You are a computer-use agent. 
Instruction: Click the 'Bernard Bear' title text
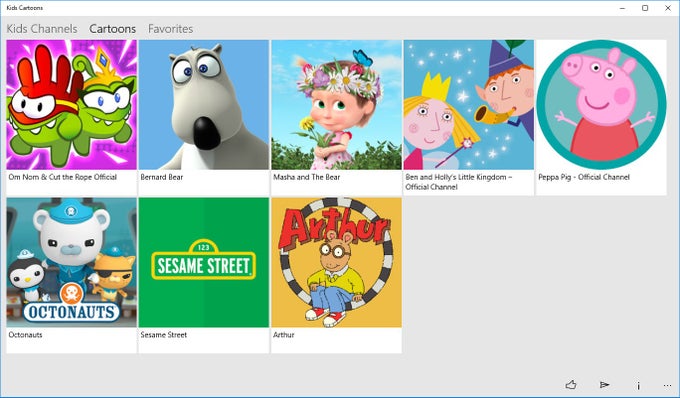click(162, 177)
